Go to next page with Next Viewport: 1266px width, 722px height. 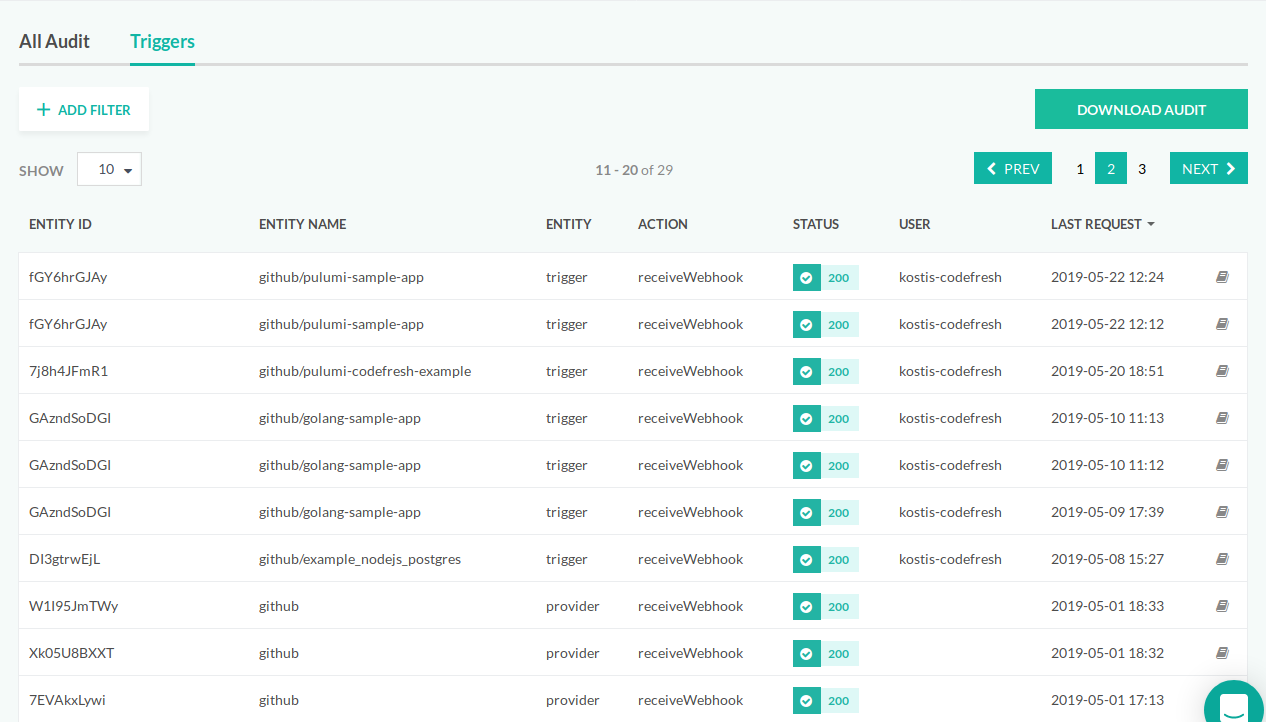[x=1208, y=169]
